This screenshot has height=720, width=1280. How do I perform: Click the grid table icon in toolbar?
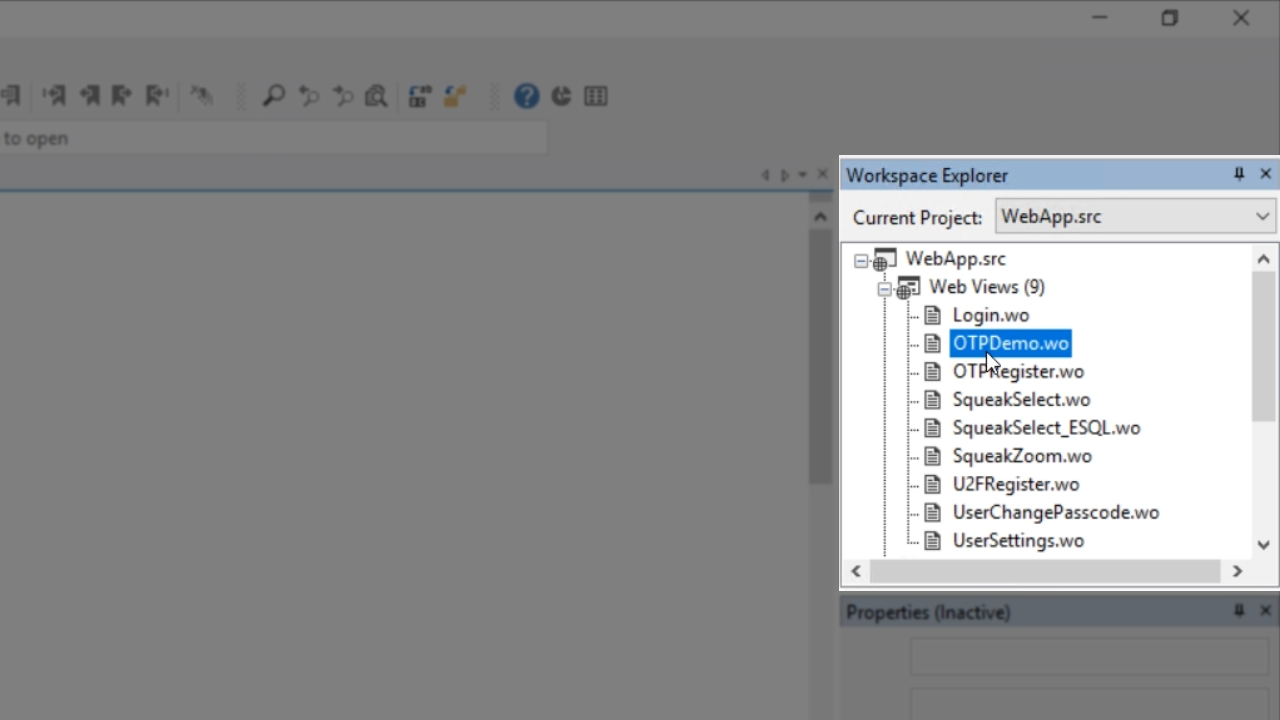tap(596, 96)
